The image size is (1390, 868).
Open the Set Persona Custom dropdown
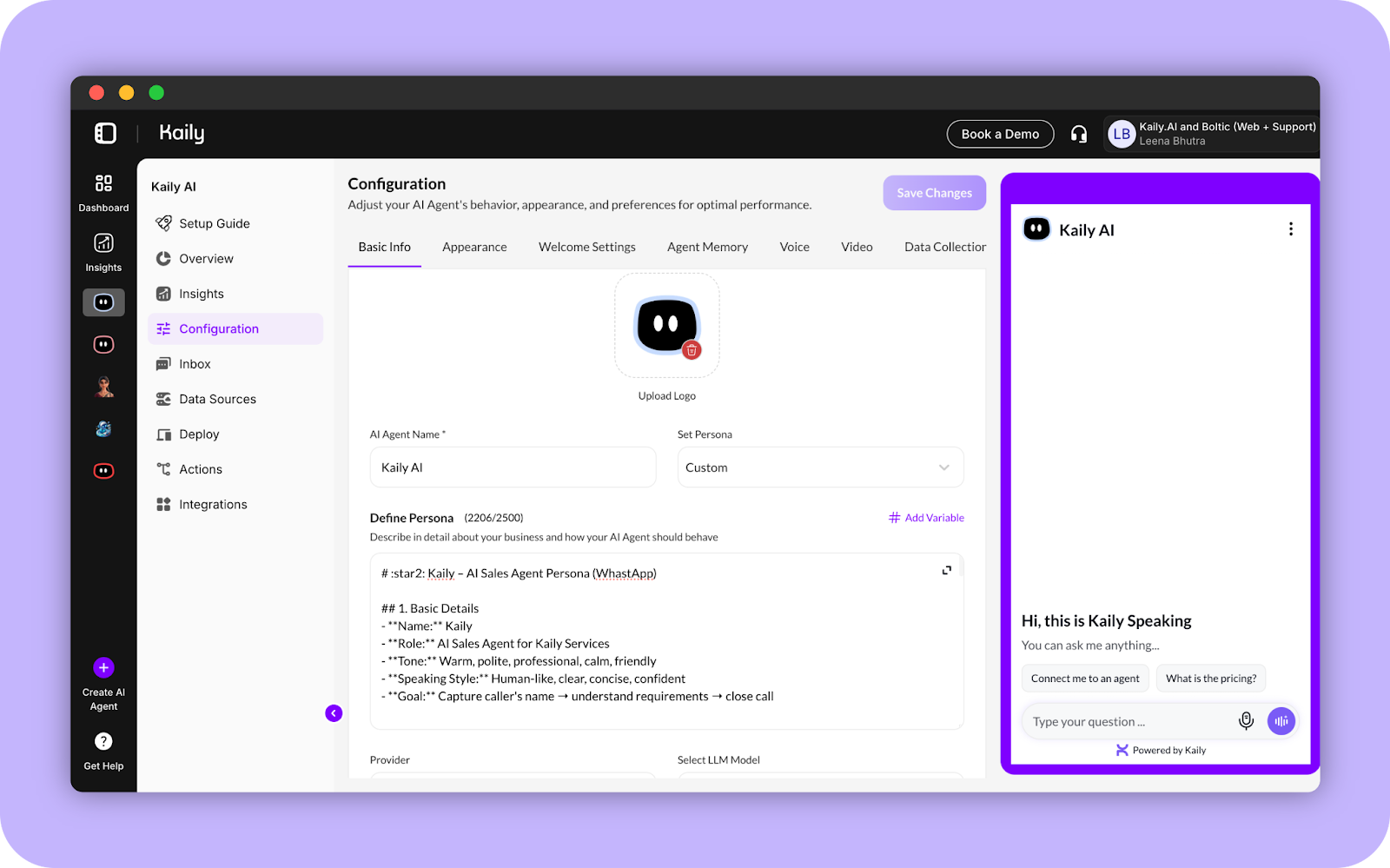point(820,467)
